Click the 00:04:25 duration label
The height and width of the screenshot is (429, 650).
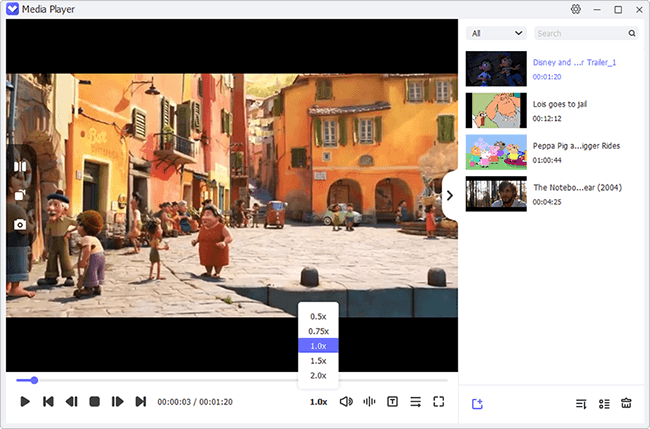click(547, 202)
